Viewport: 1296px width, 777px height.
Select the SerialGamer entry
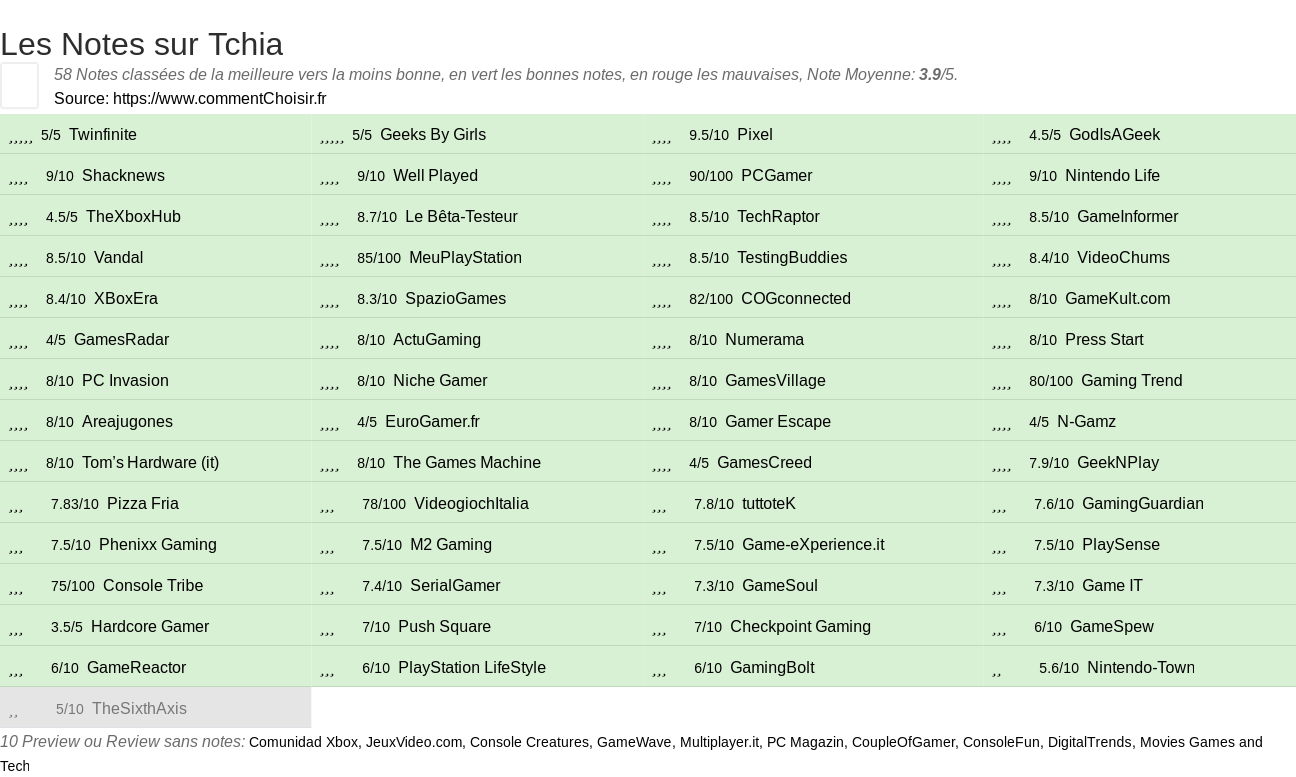coord(455,585)
